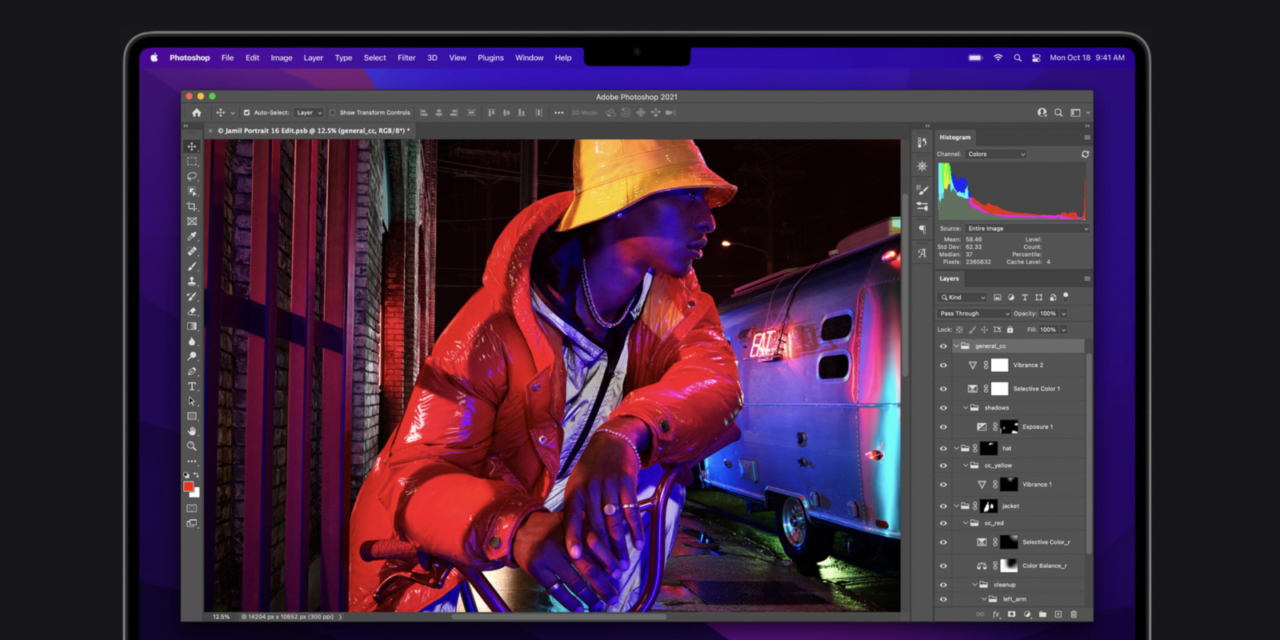Open the Filter menu
Screen dimensions: 1280x640
tap(406, 58)
